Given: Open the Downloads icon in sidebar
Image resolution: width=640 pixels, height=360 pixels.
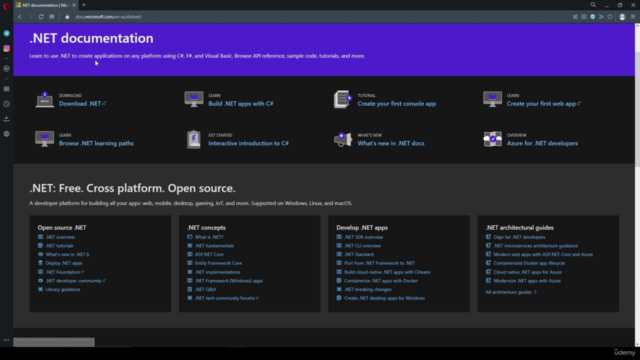Looking at the screenshot, I should (x=7, y=119).
